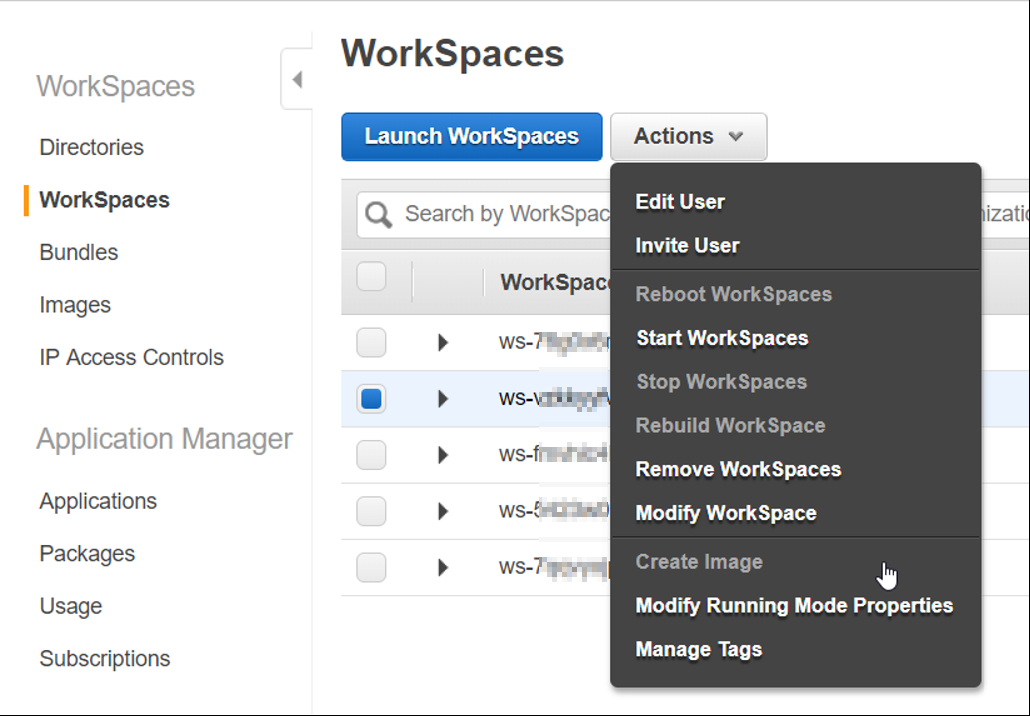Check the last workspace row checkbox

pyautogui.click(x=371, y=568)
